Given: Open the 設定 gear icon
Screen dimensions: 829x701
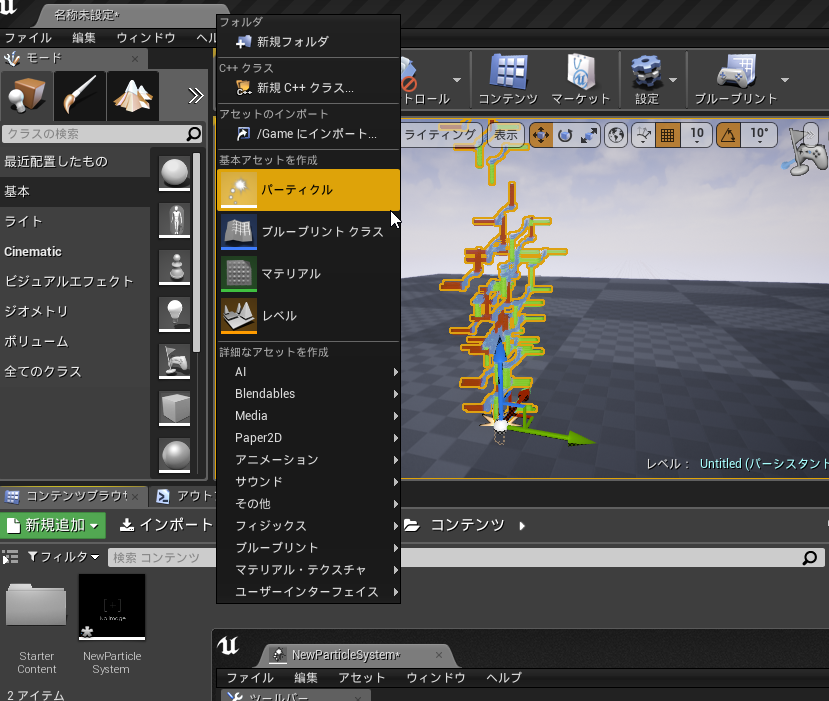Looking at the screenshot, I should [647, 79].
